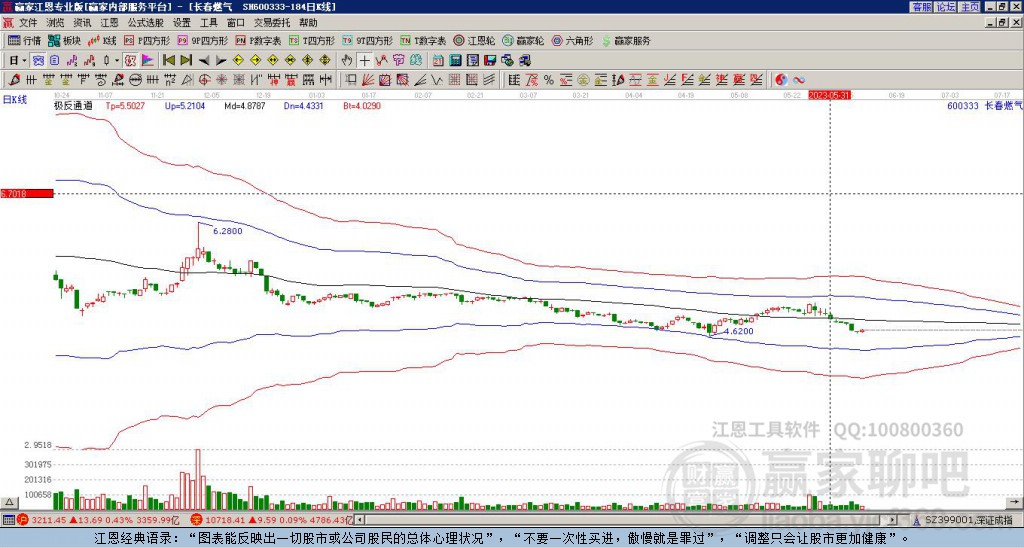Click stock code 600333 长春燃气 label
The image size is (1024, 548).
click(x=984, y=105)
